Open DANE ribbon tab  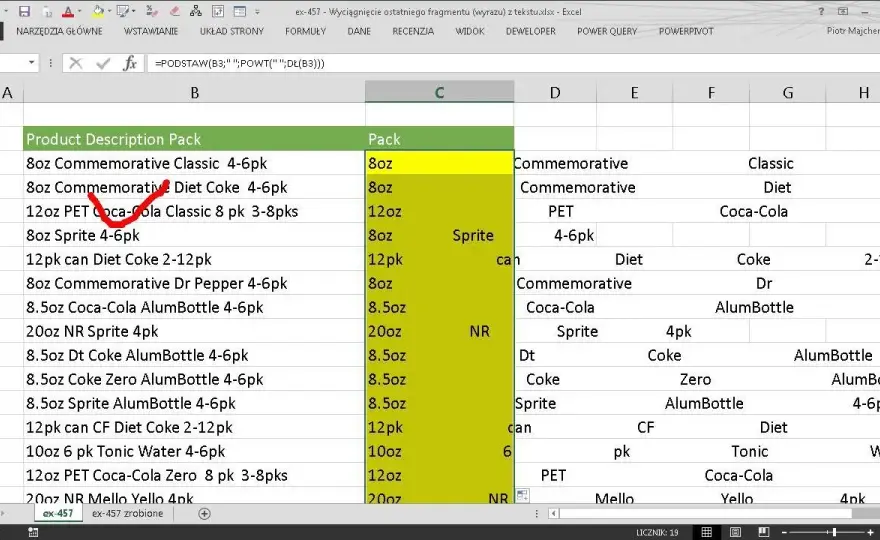click(359, 31)
